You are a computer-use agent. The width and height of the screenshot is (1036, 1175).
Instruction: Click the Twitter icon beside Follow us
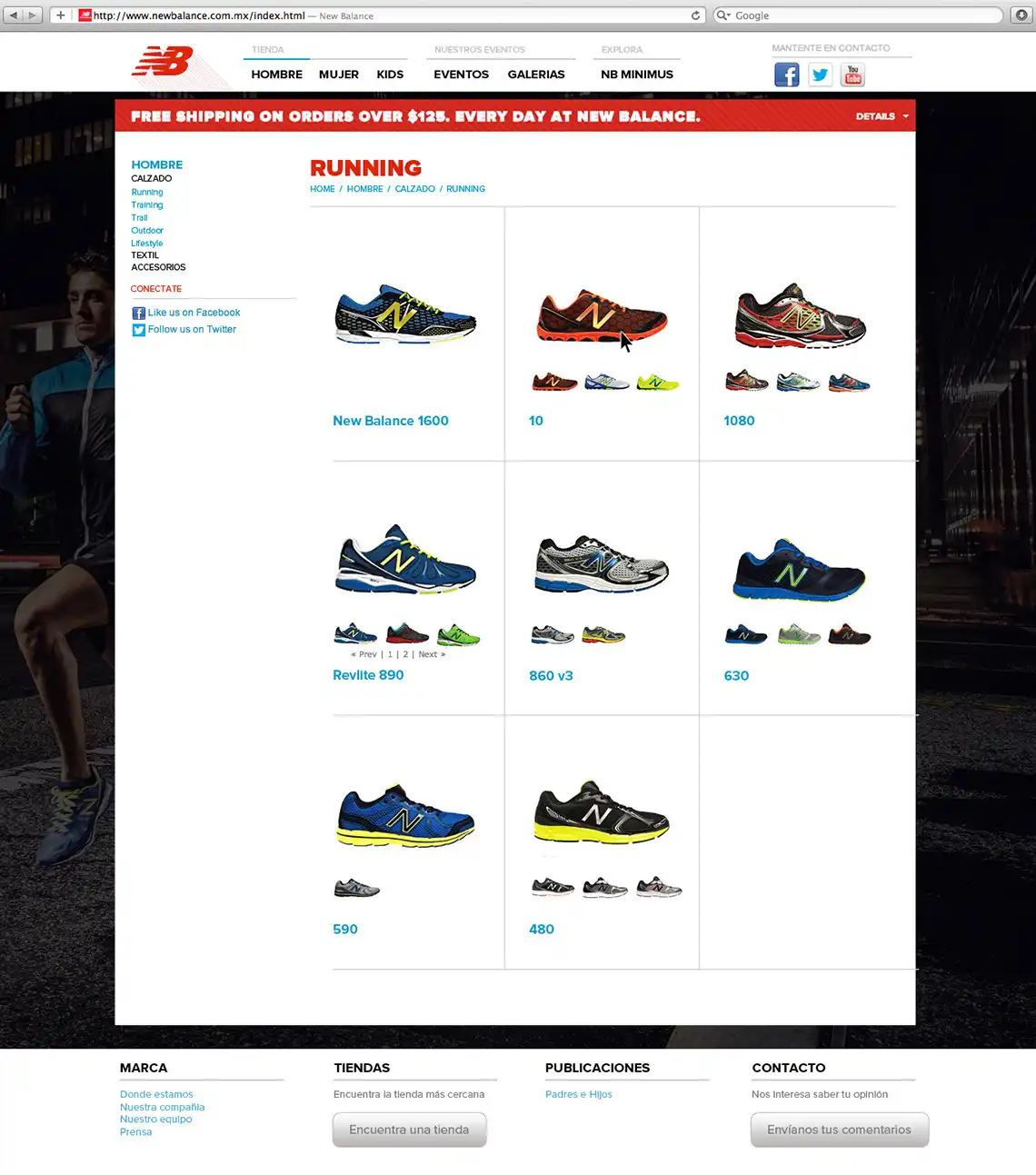pyautogui.click(x=138, y=330)
